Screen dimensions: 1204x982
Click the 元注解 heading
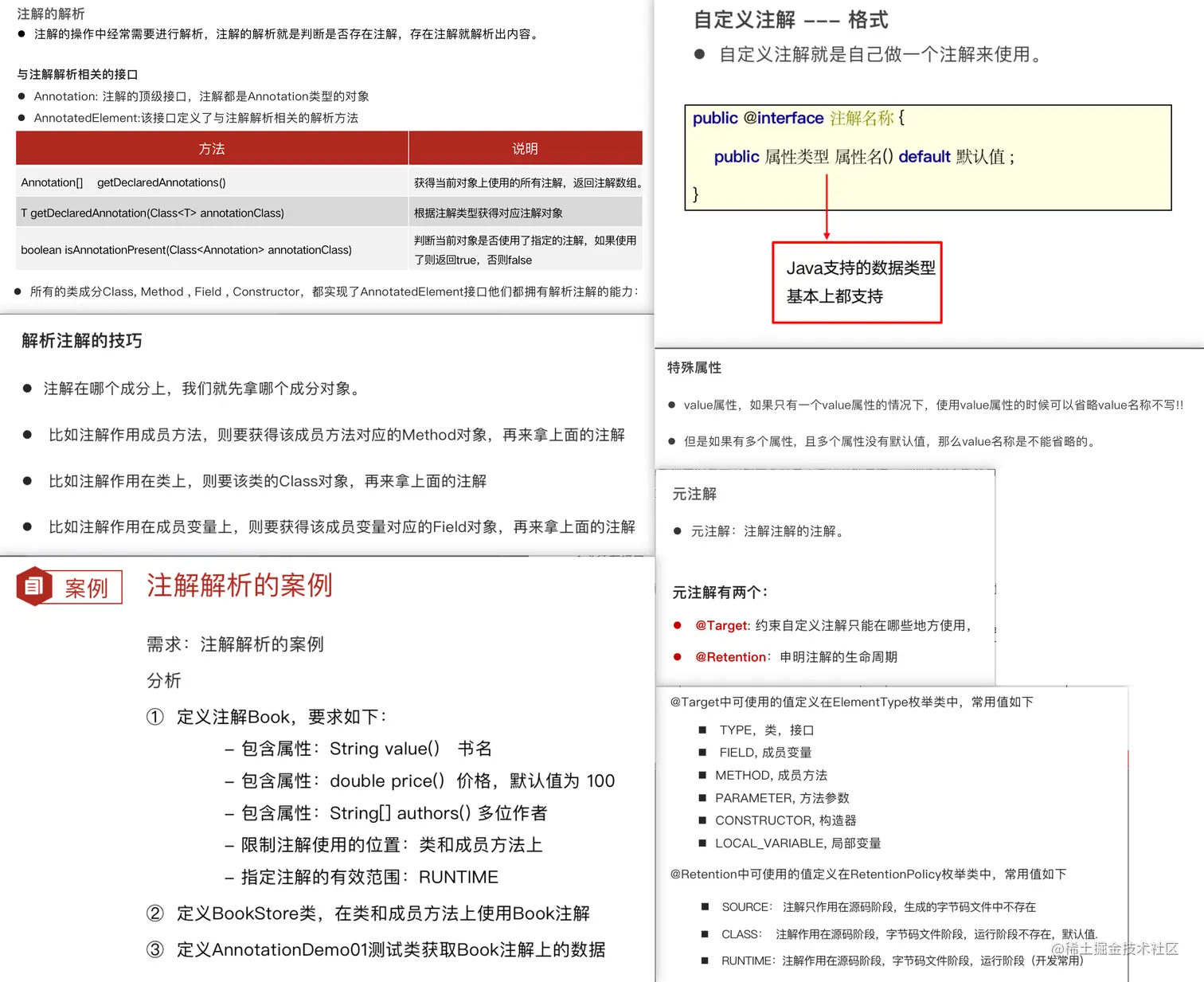coord(694,494)
